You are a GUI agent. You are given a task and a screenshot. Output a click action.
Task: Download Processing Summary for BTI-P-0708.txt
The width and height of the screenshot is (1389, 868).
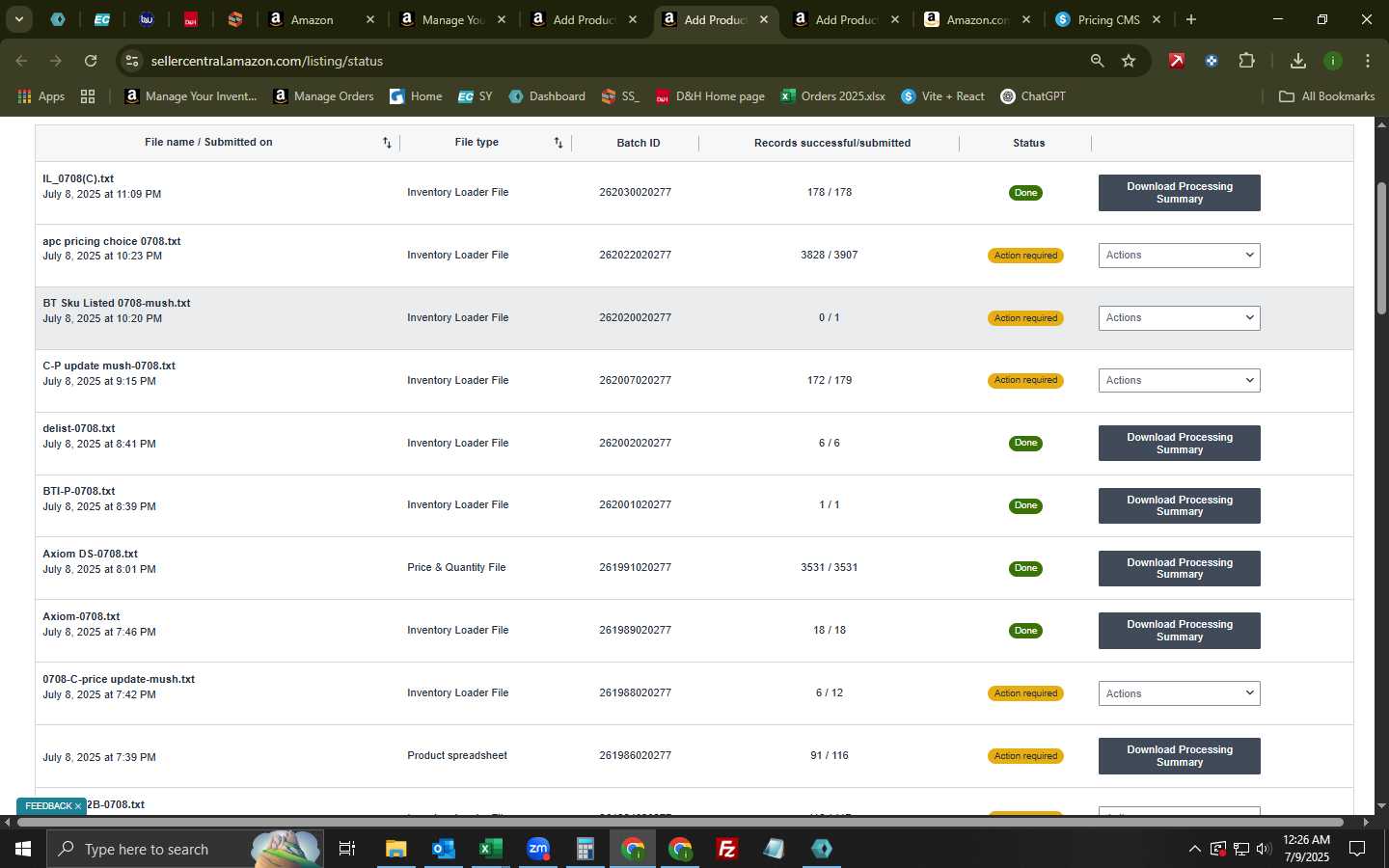1179,505
